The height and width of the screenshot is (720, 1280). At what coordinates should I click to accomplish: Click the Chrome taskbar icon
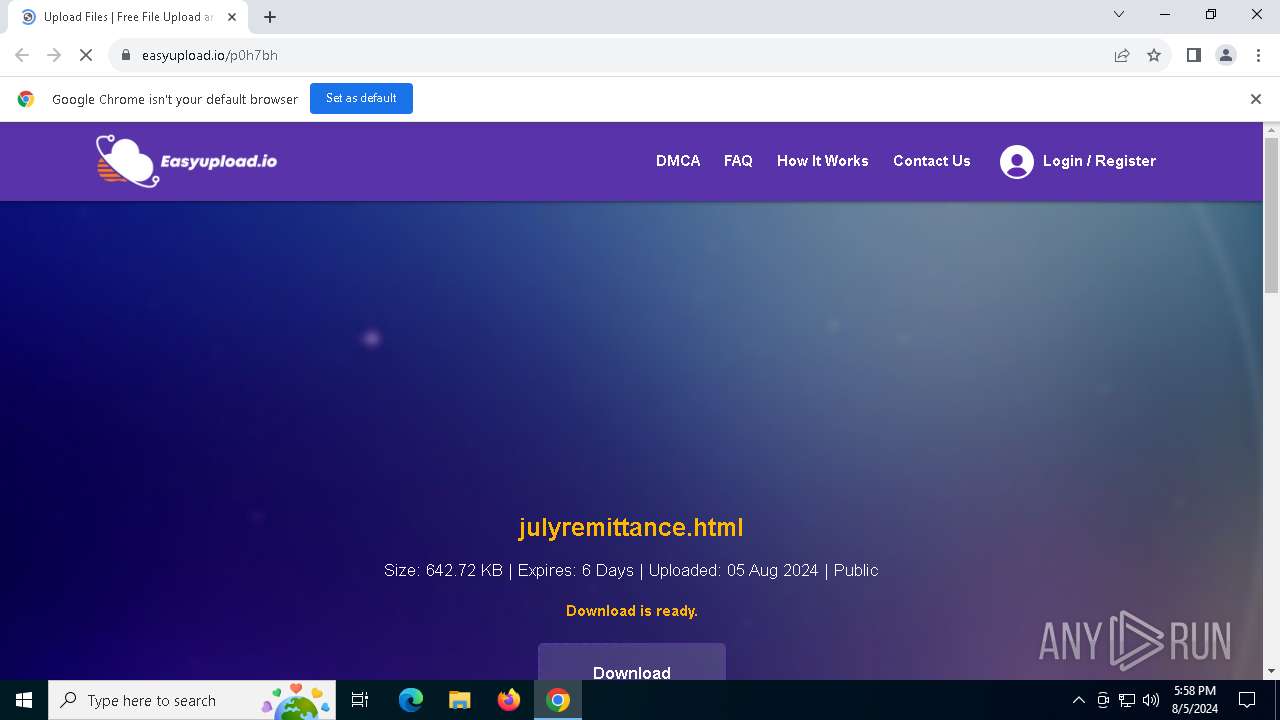[x=558, y=700]
